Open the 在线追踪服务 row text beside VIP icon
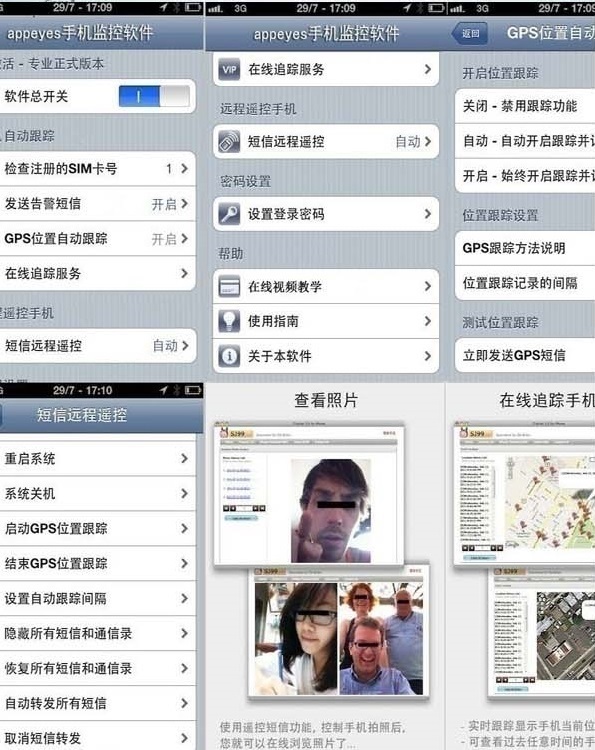The height and width of the screenshot is (750, 595). 286,70
